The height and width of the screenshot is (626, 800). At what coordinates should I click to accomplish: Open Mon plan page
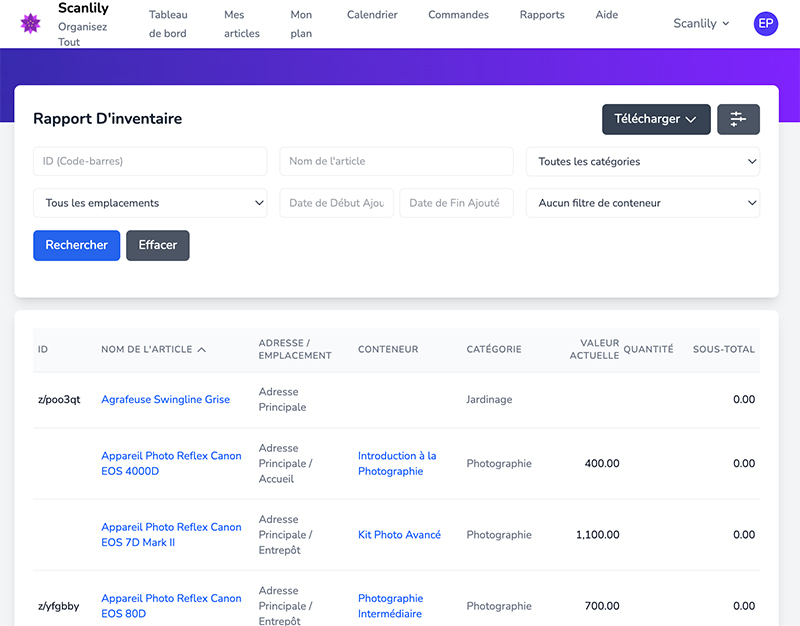pyautogui.click(x=301, y=24)
